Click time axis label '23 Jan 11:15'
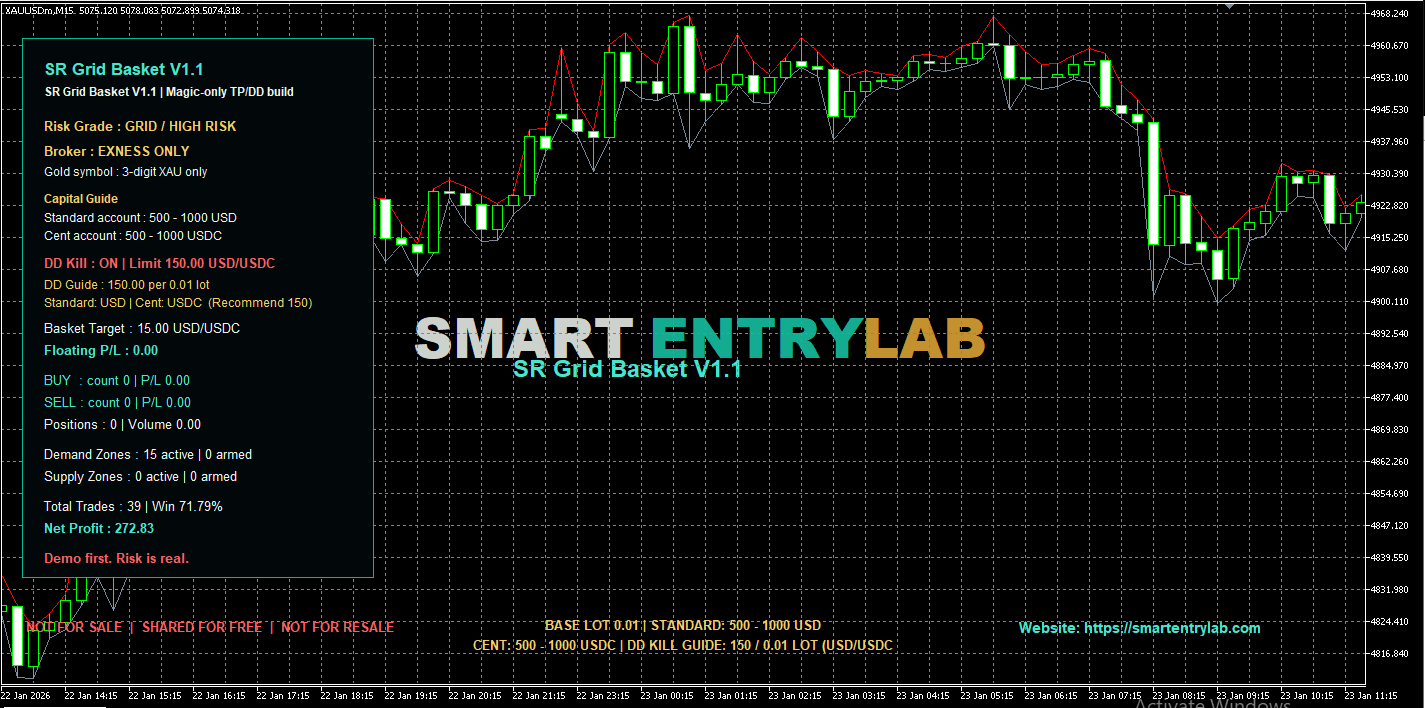1425x708 pixels. (x=1371, y=695)
